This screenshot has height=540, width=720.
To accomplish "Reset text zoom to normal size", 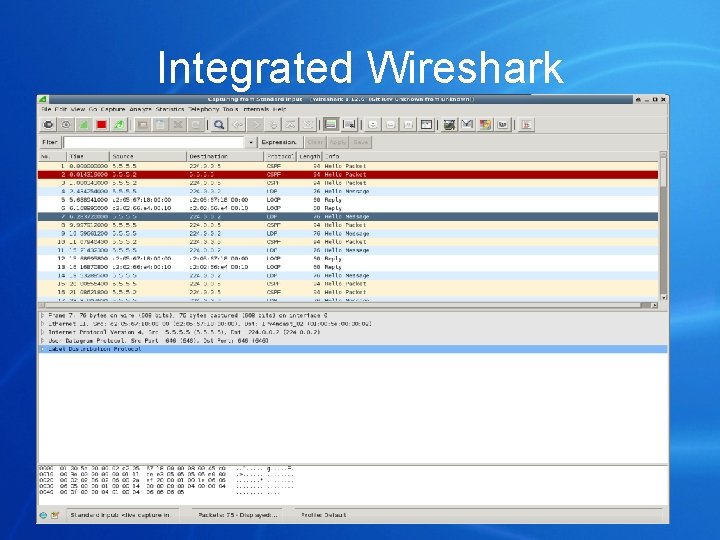I will [408, 124].
